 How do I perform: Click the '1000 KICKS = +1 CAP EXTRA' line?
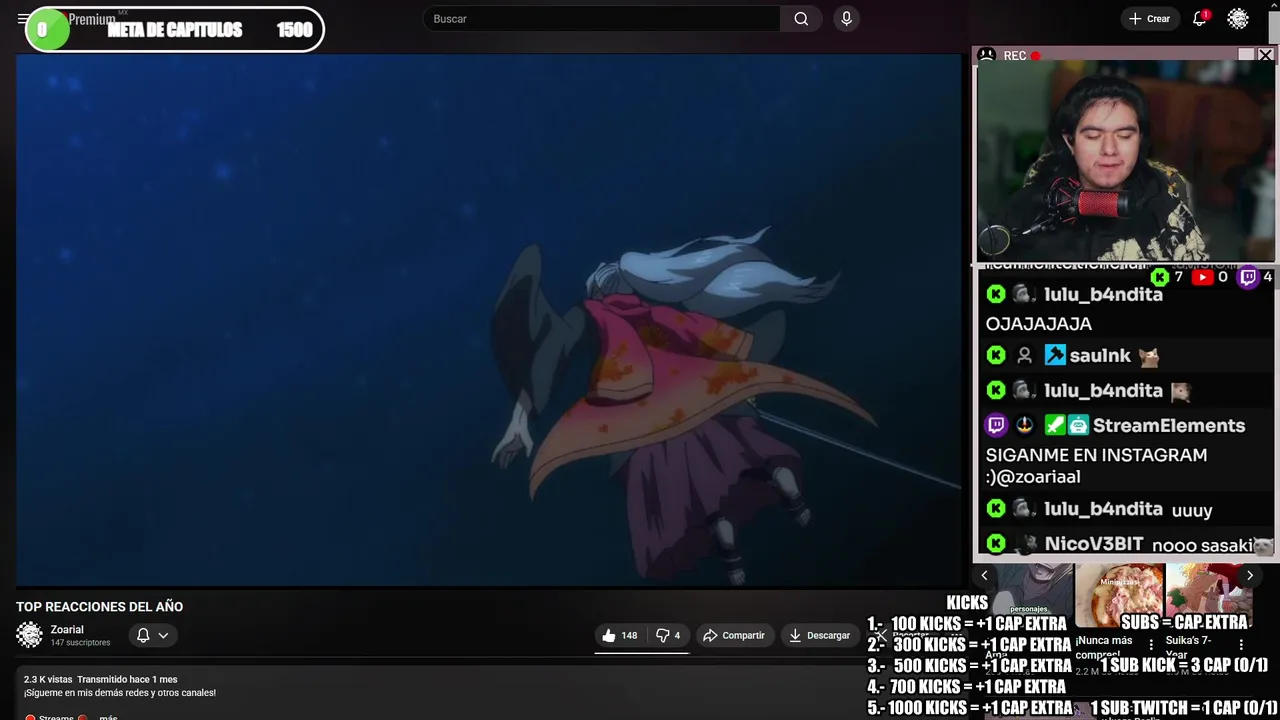tap(968, 708)
